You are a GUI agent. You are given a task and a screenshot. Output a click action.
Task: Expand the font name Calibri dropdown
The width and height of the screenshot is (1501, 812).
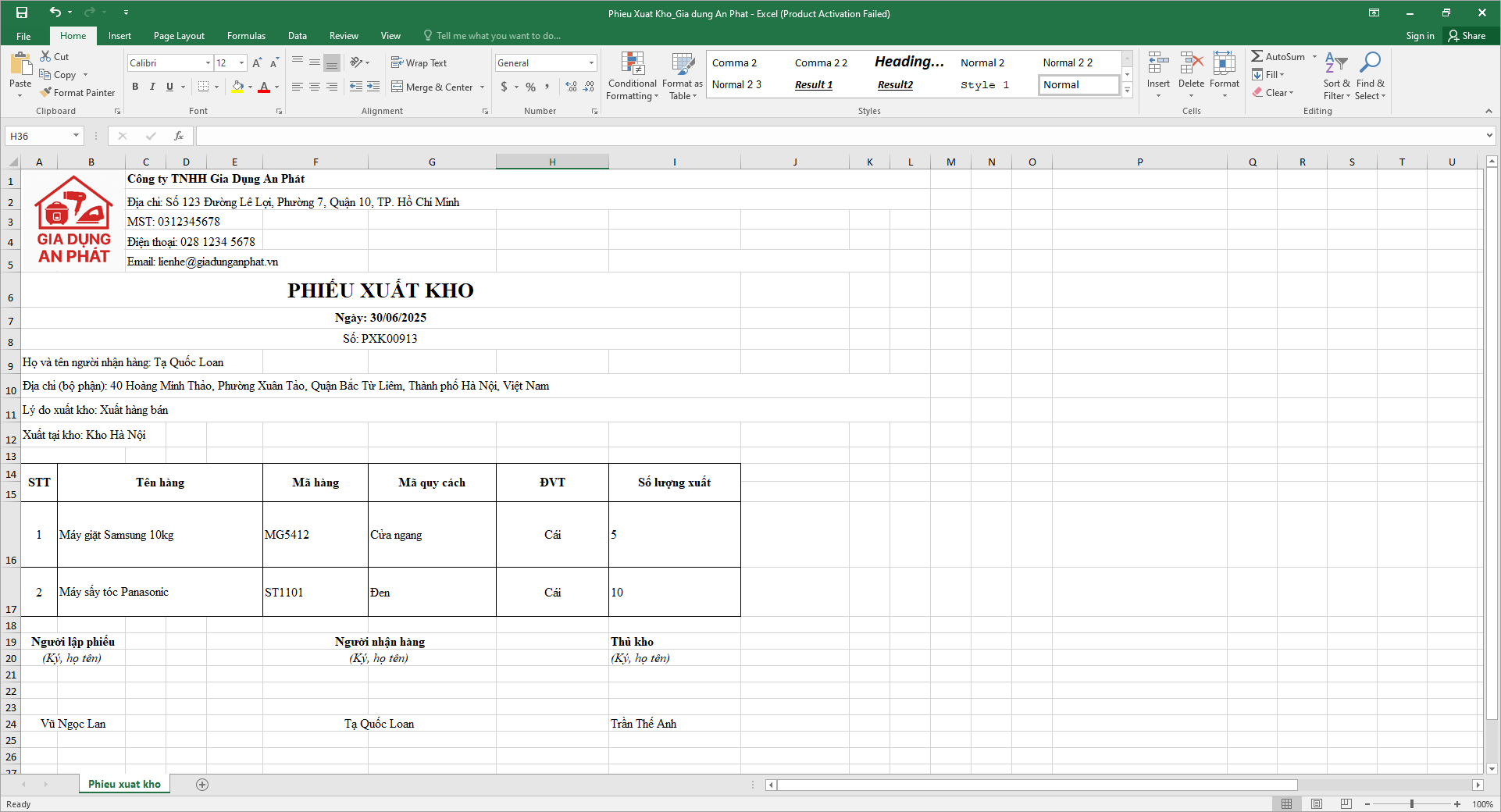208,62
